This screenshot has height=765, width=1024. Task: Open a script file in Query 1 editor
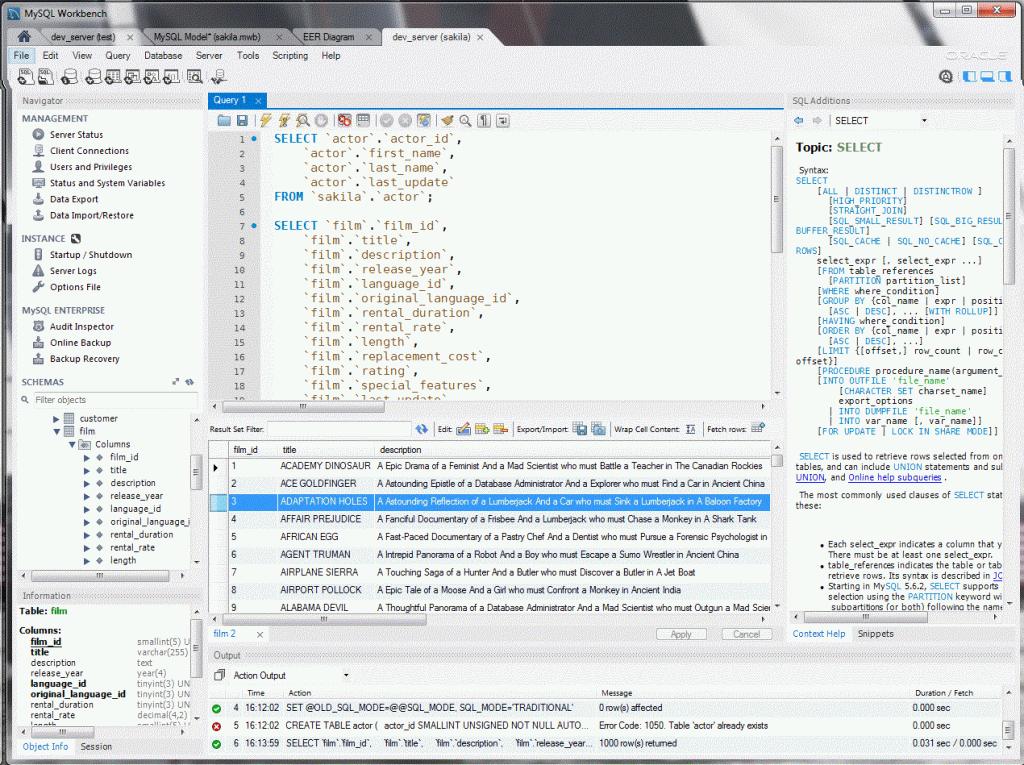[x=224, y=120]
